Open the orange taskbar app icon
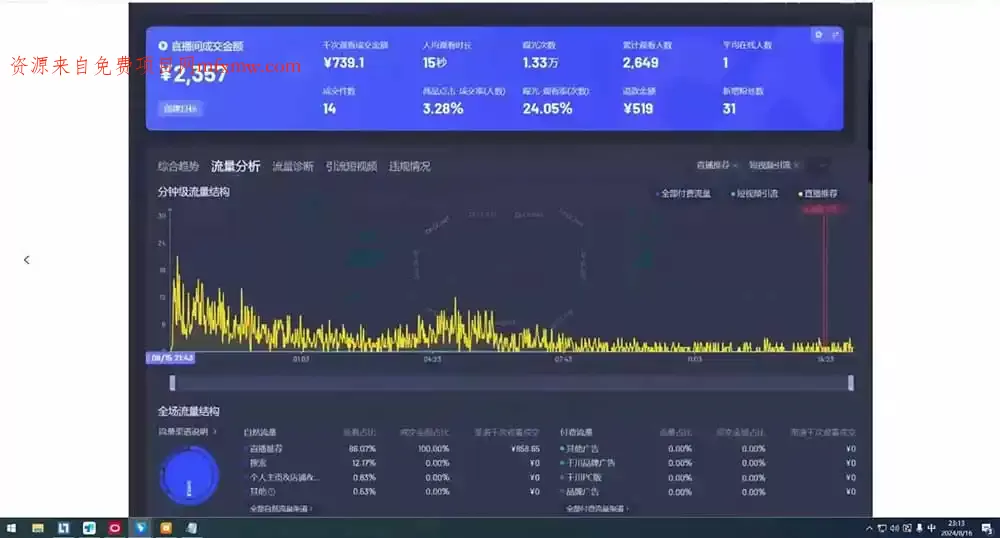This screenshot has height=538, width=1000. pyautogui.click(x=166, y=528)
